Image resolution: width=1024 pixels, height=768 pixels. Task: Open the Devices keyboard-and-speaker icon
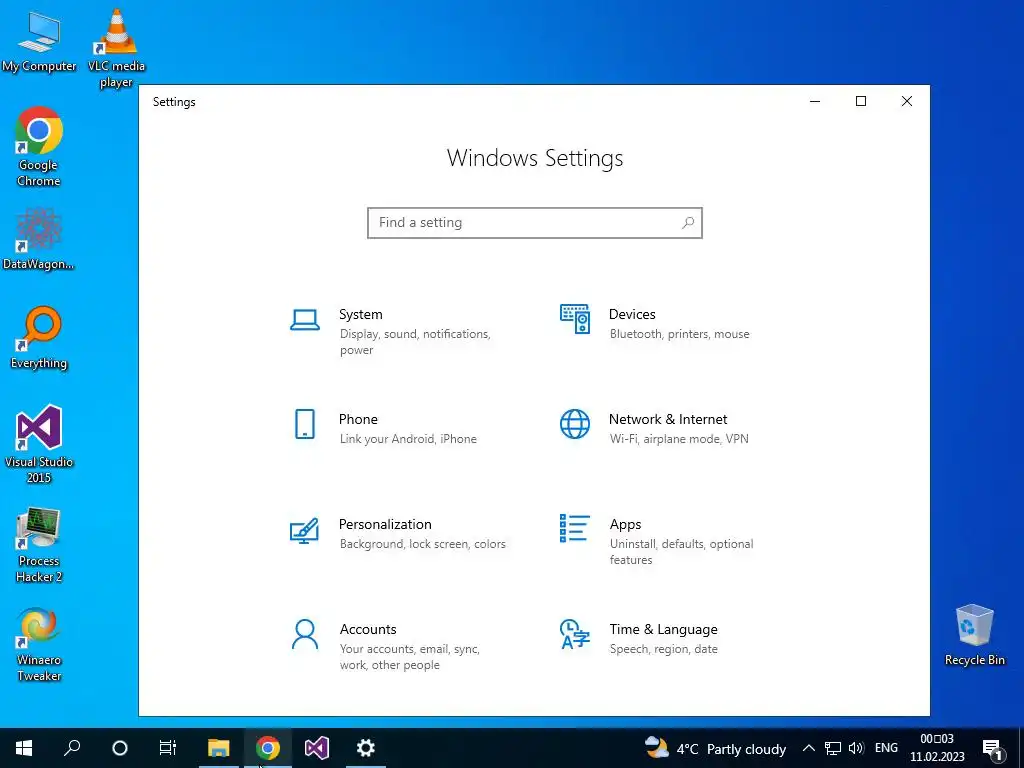point(575,319)
